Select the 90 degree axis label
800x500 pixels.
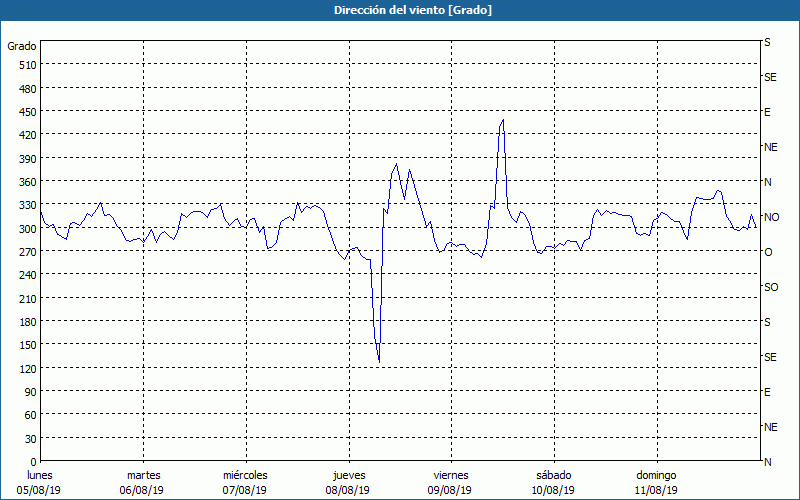pos(31,392)
